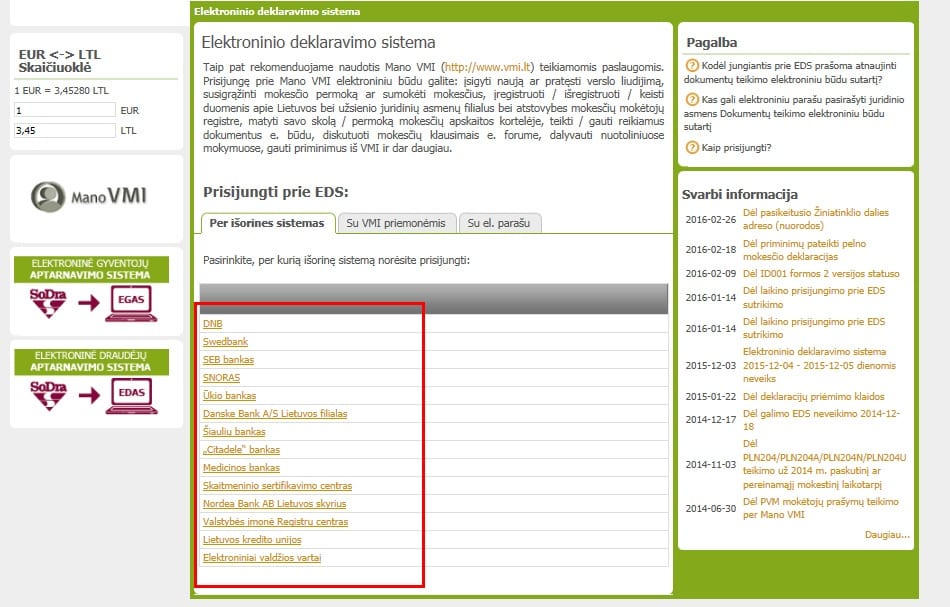This screenshot has height=607, width=950.
Task: Open 'Kas gali elektroniniu parašu pasirašyti' help link
Action: [x=794, y=113]
